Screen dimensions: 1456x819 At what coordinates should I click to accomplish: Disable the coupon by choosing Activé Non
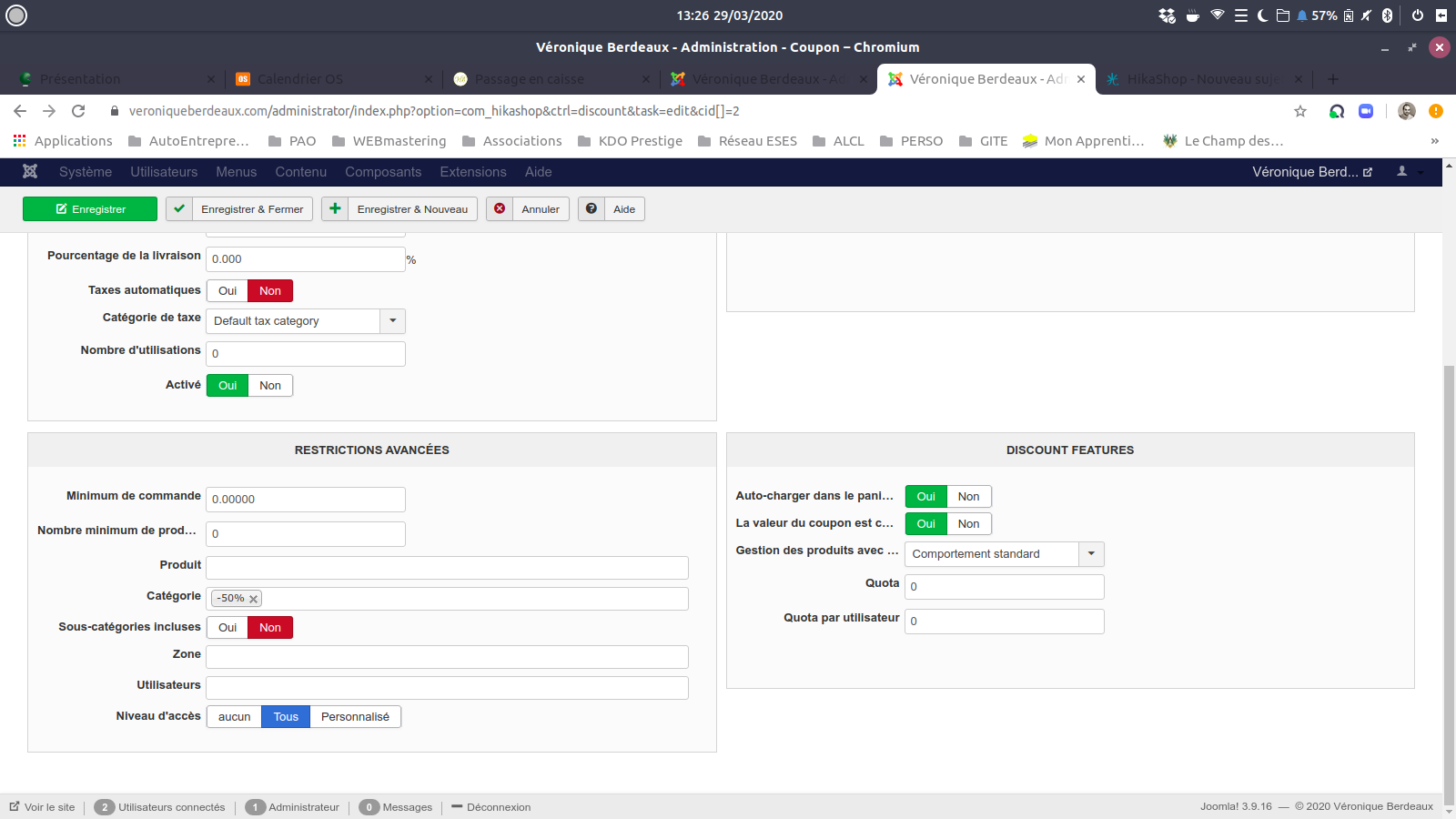click(x=270, y=386)
